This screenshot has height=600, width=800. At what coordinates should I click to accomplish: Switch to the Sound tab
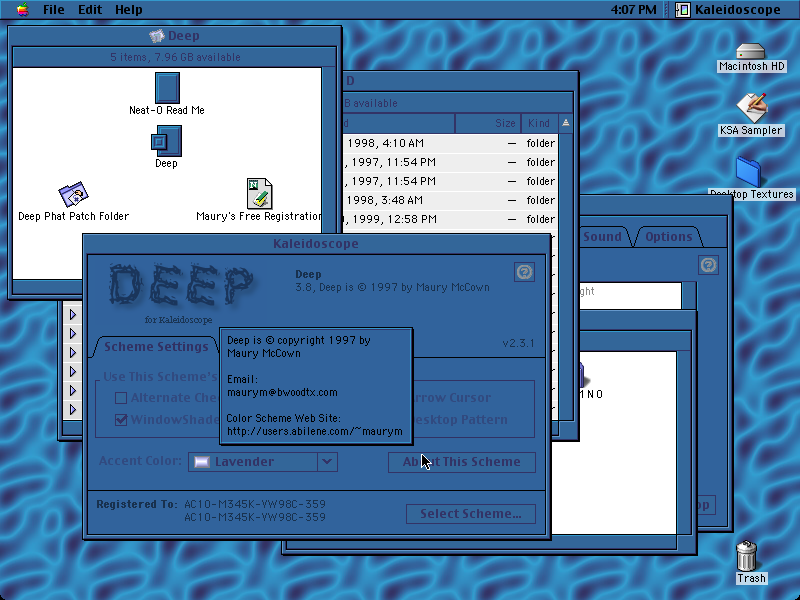point(602,236)
